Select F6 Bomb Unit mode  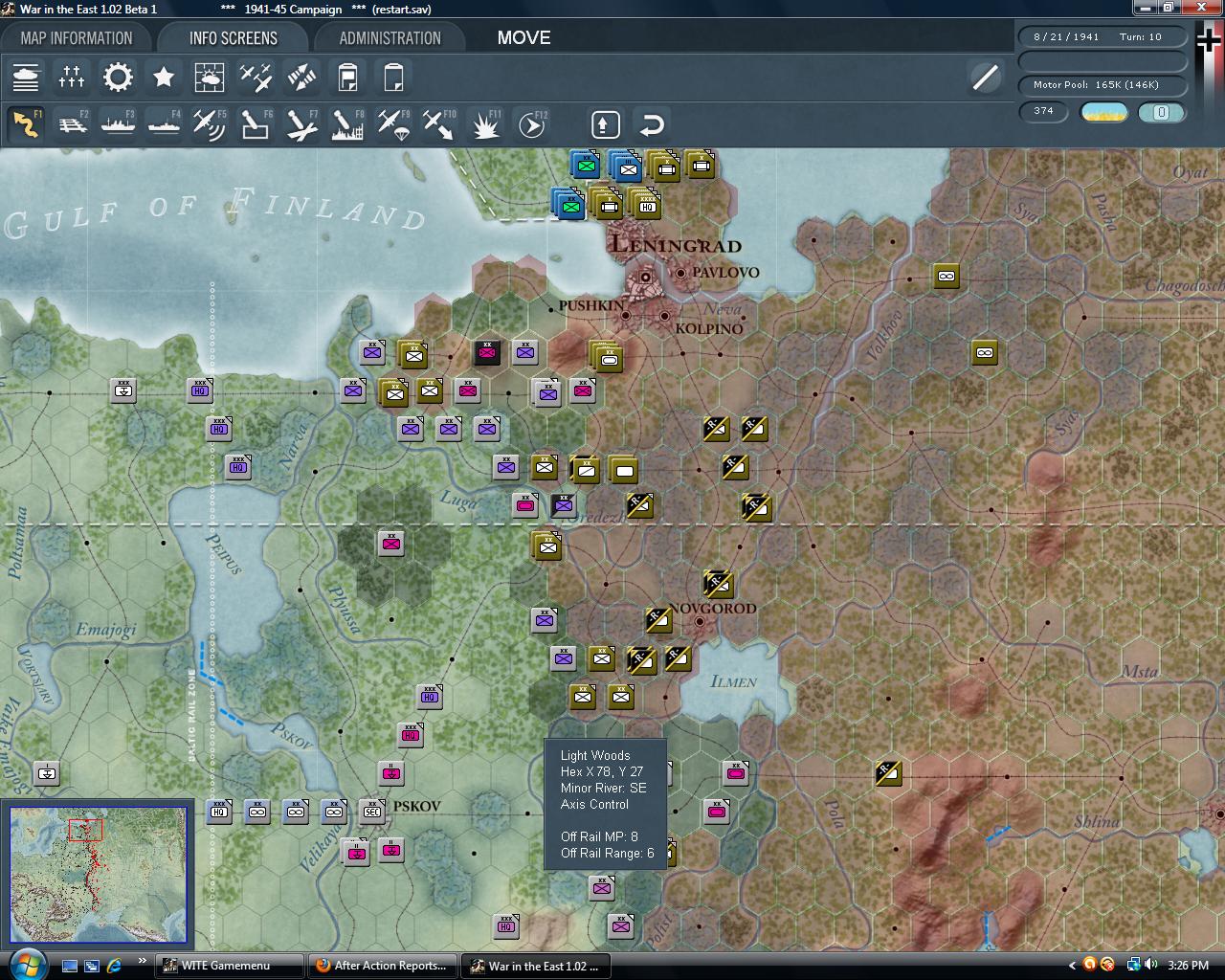pyautogui.click(x=256, y=124)
